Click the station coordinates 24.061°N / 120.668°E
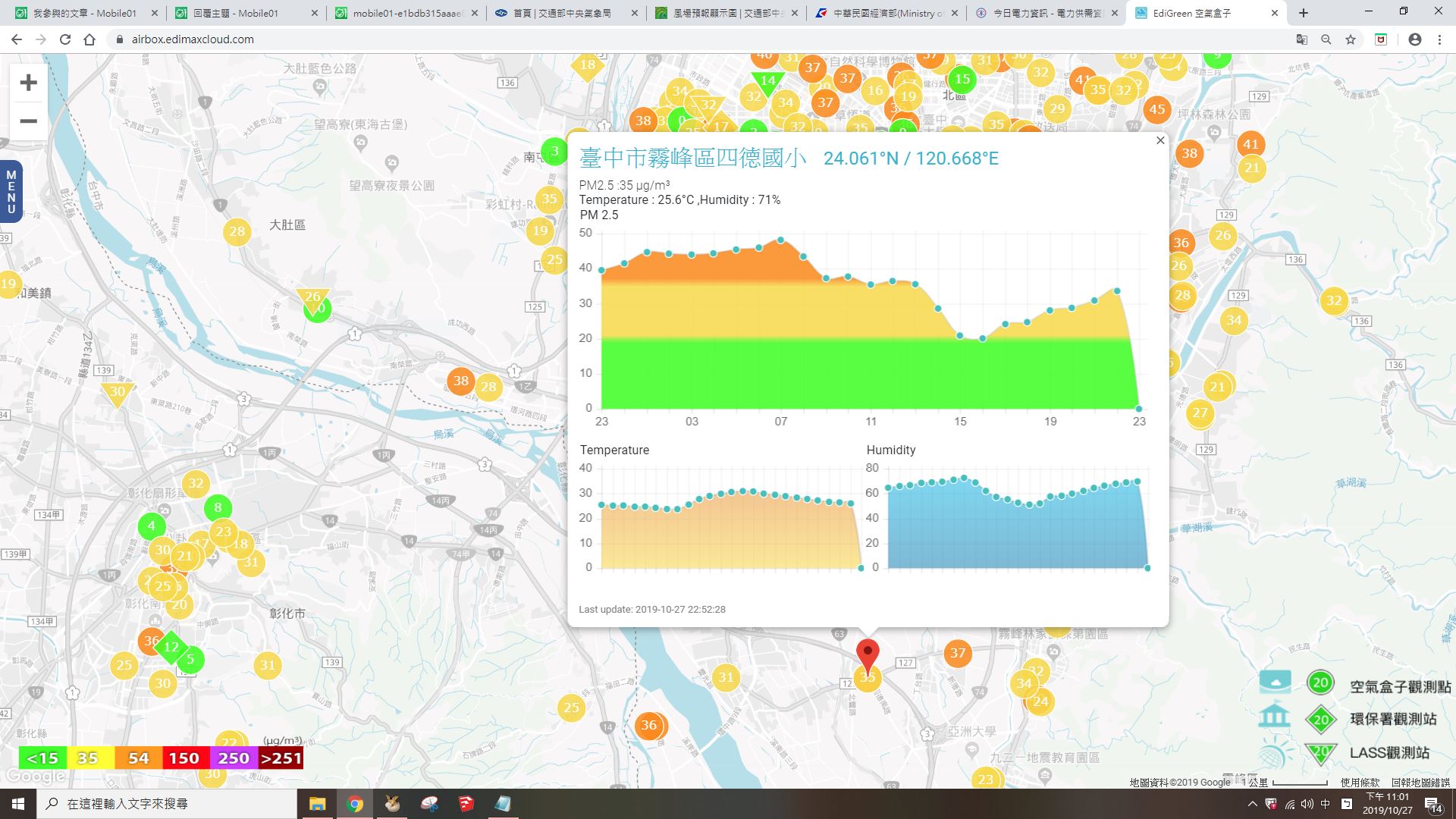Viewport: 1456px width, 819px height. coord(911,158)
